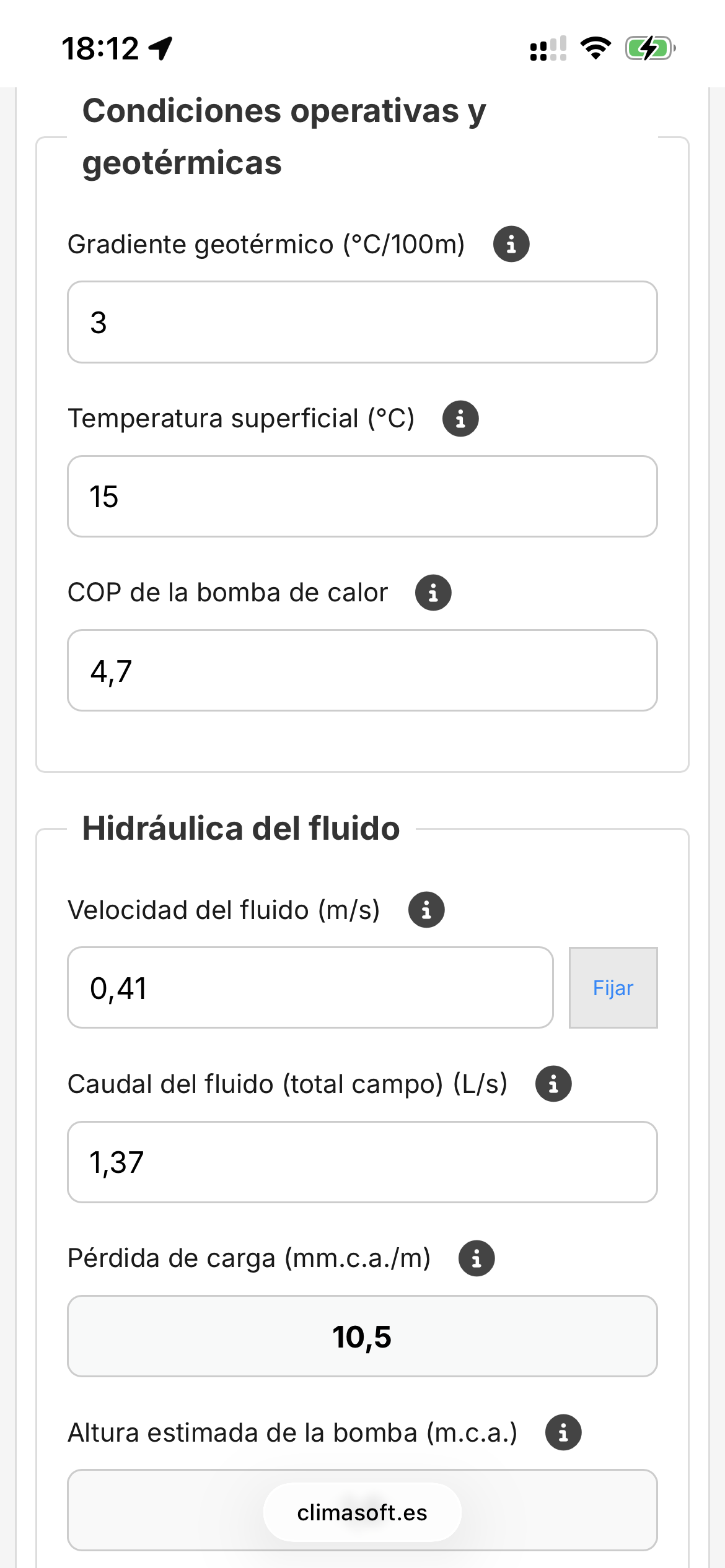The width and height of the screenshot is (725, 1568).
Task: Tap the climasoft.es address pill
Action: pyautogui.click(x=362, y=1512)
